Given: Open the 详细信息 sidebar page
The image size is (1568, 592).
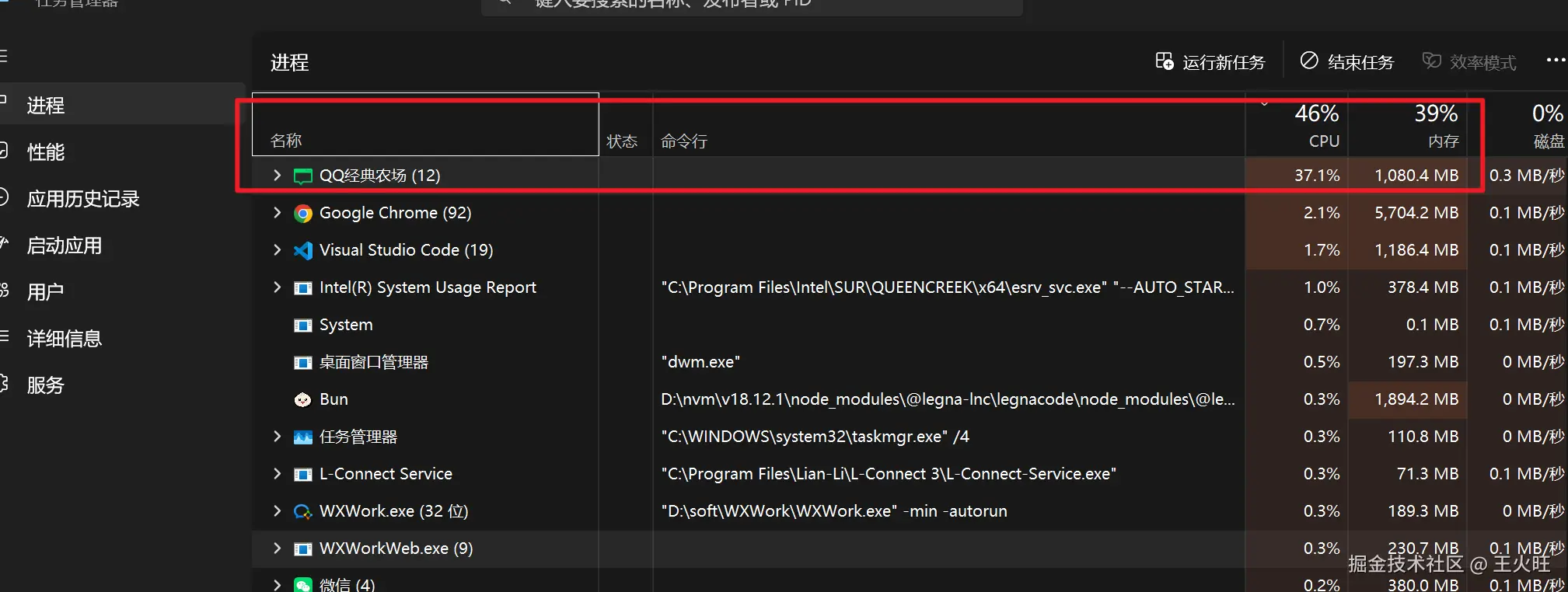Looking at the screenshot, I should [65, 339].
